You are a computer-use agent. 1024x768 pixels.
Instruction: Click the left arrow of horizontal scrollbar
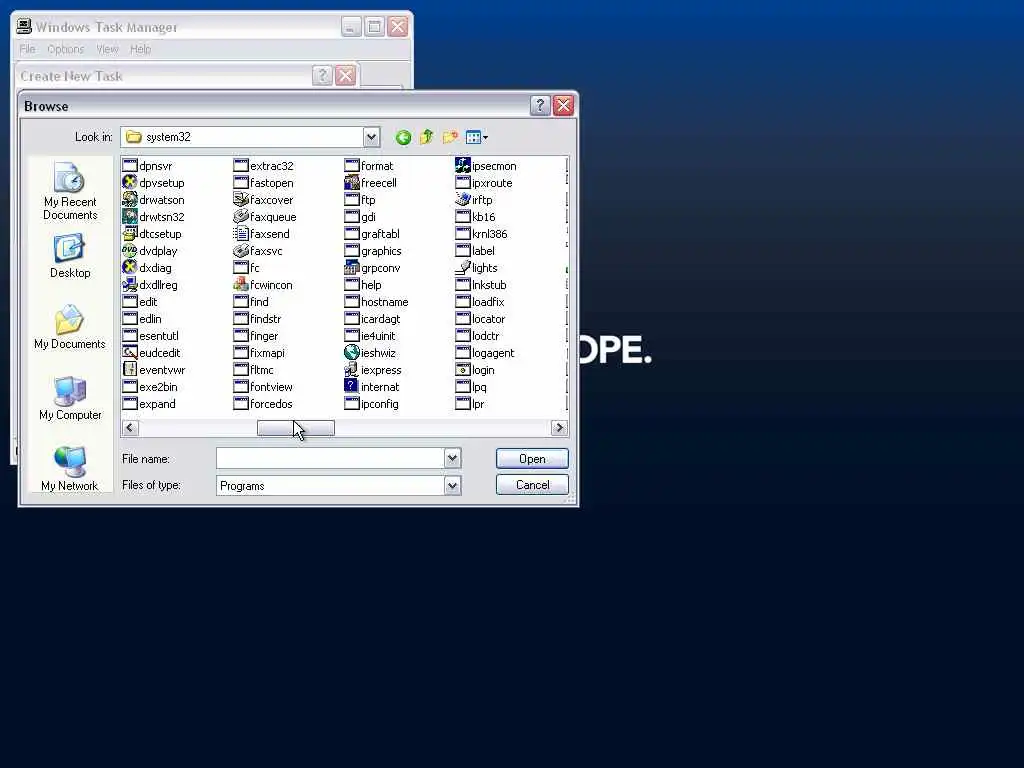tap(130, 428)
